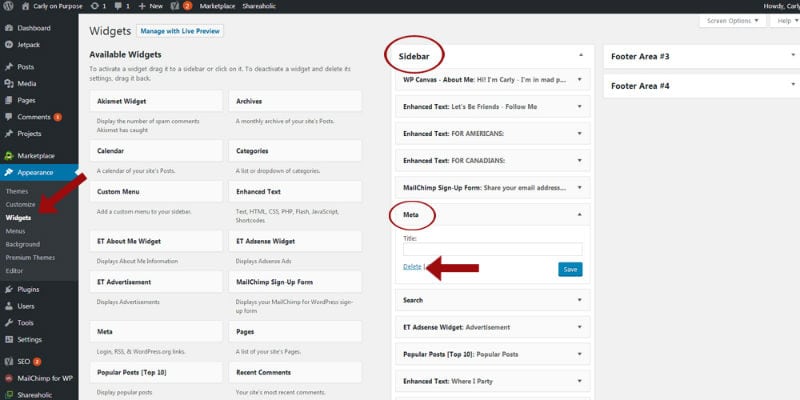Screen dimensions: 800x400
Task: Delete the Meta widget
Action: pyautogui.click(x=412, y=267)
